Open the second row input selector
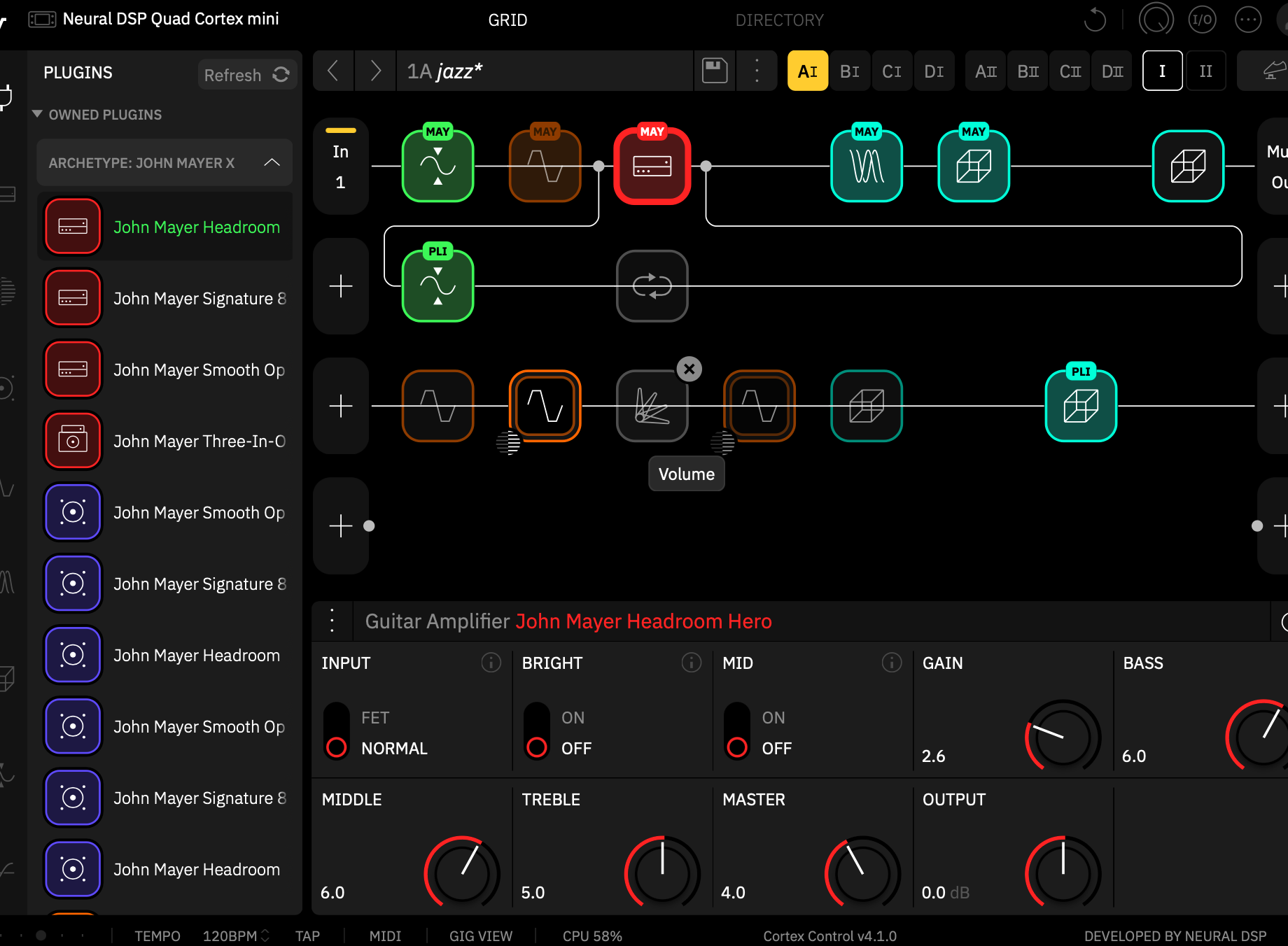 [x=341, y=286]
